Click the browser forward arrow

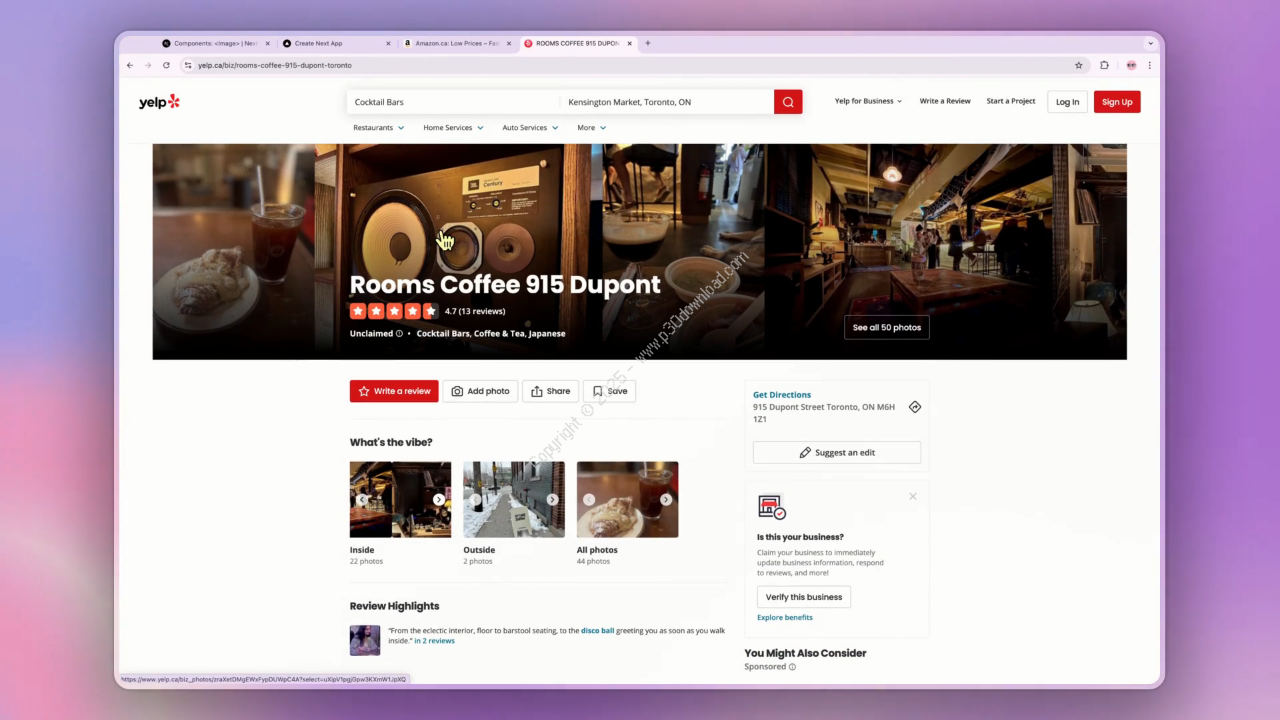click(148, 65)
